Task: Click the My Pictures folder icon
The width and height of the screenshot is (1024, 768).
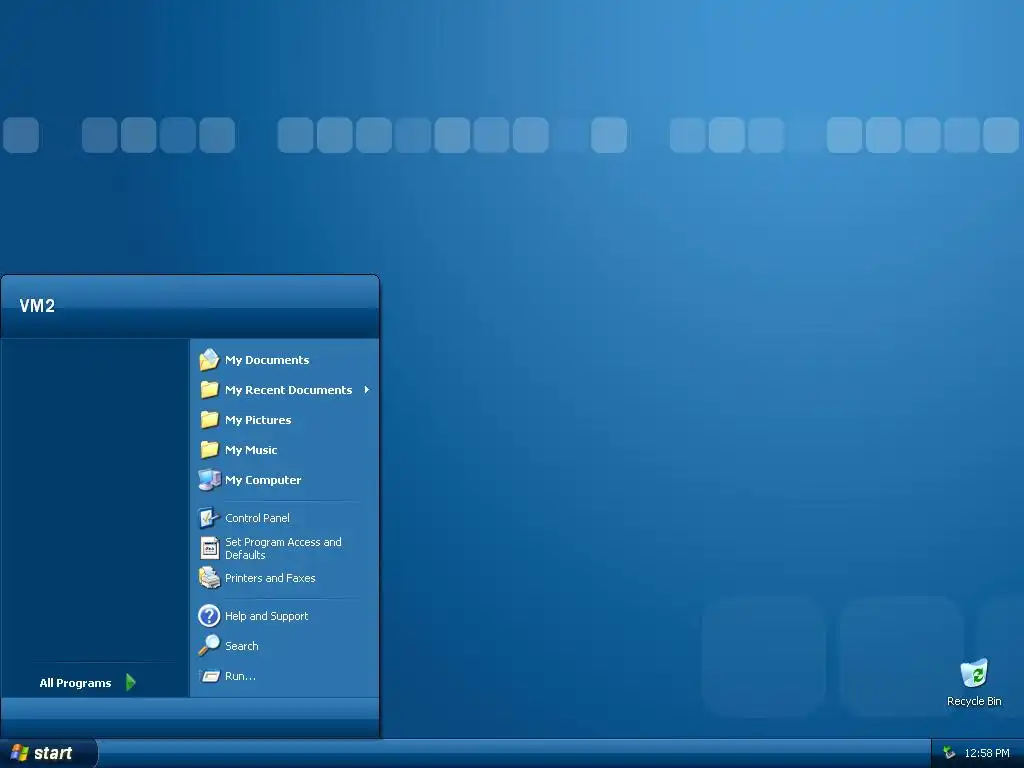Action: click(x=209, y=420)
